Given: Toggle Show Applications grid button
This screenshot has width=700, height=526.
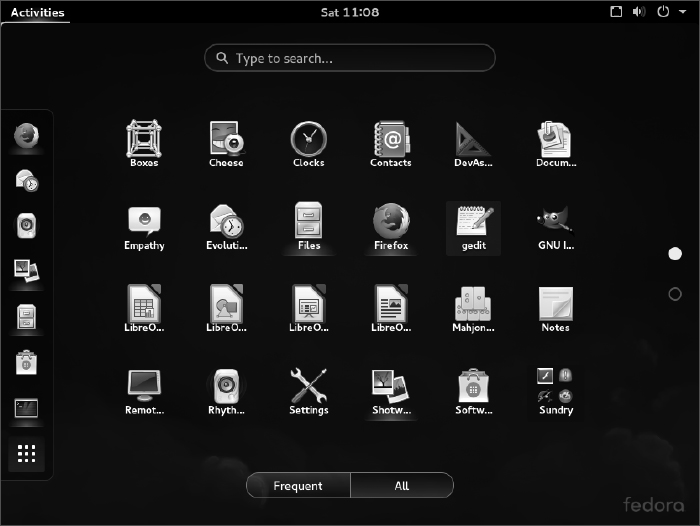Looking at the screenshot, I should pyautogui.click(x=26, y=453).
